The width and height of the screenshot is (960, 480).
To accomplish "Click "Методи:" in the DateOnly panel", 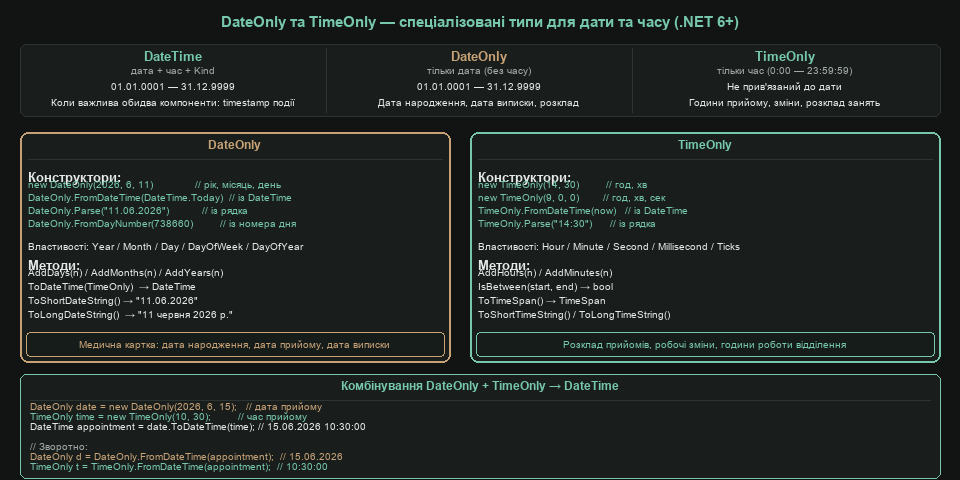I will click(54, 265).
